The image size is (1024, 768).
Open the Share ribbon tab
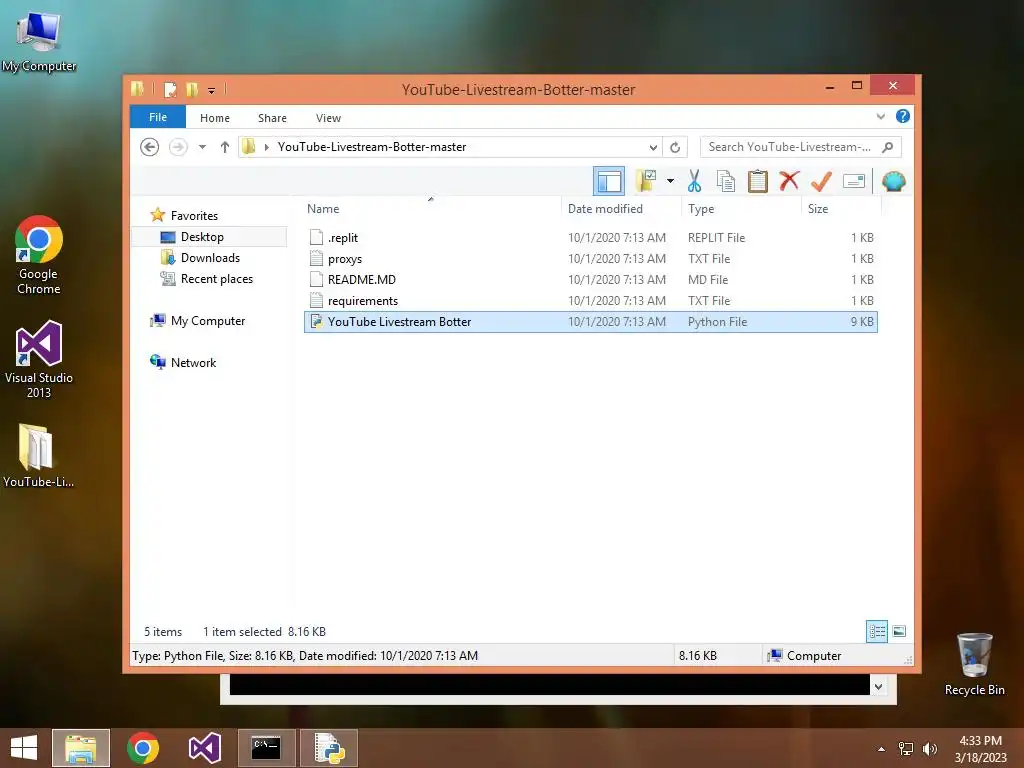272,118
